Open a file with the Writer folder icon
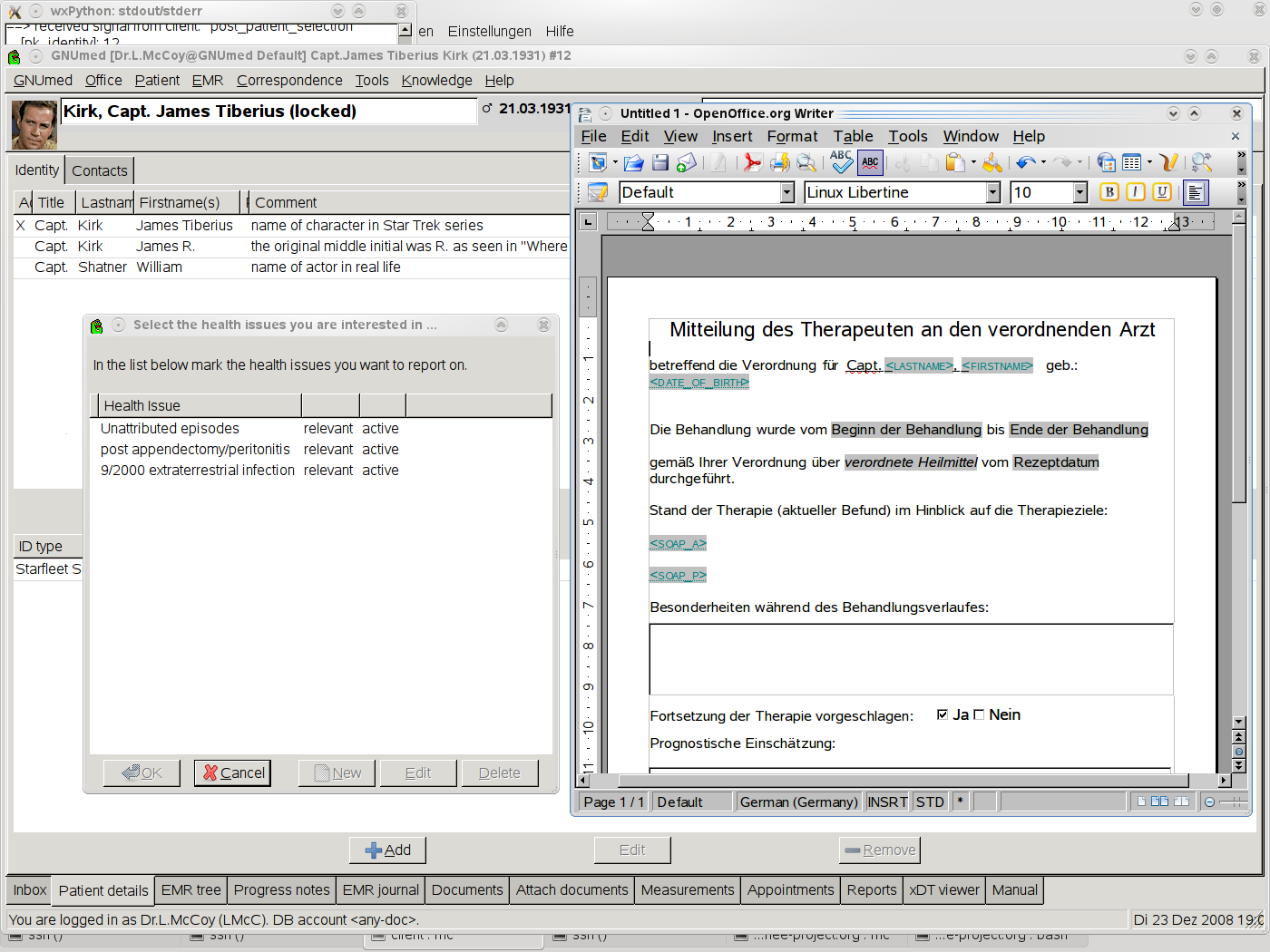The width and height of the screenshot is (1270, 952). [x=633, y=162]
